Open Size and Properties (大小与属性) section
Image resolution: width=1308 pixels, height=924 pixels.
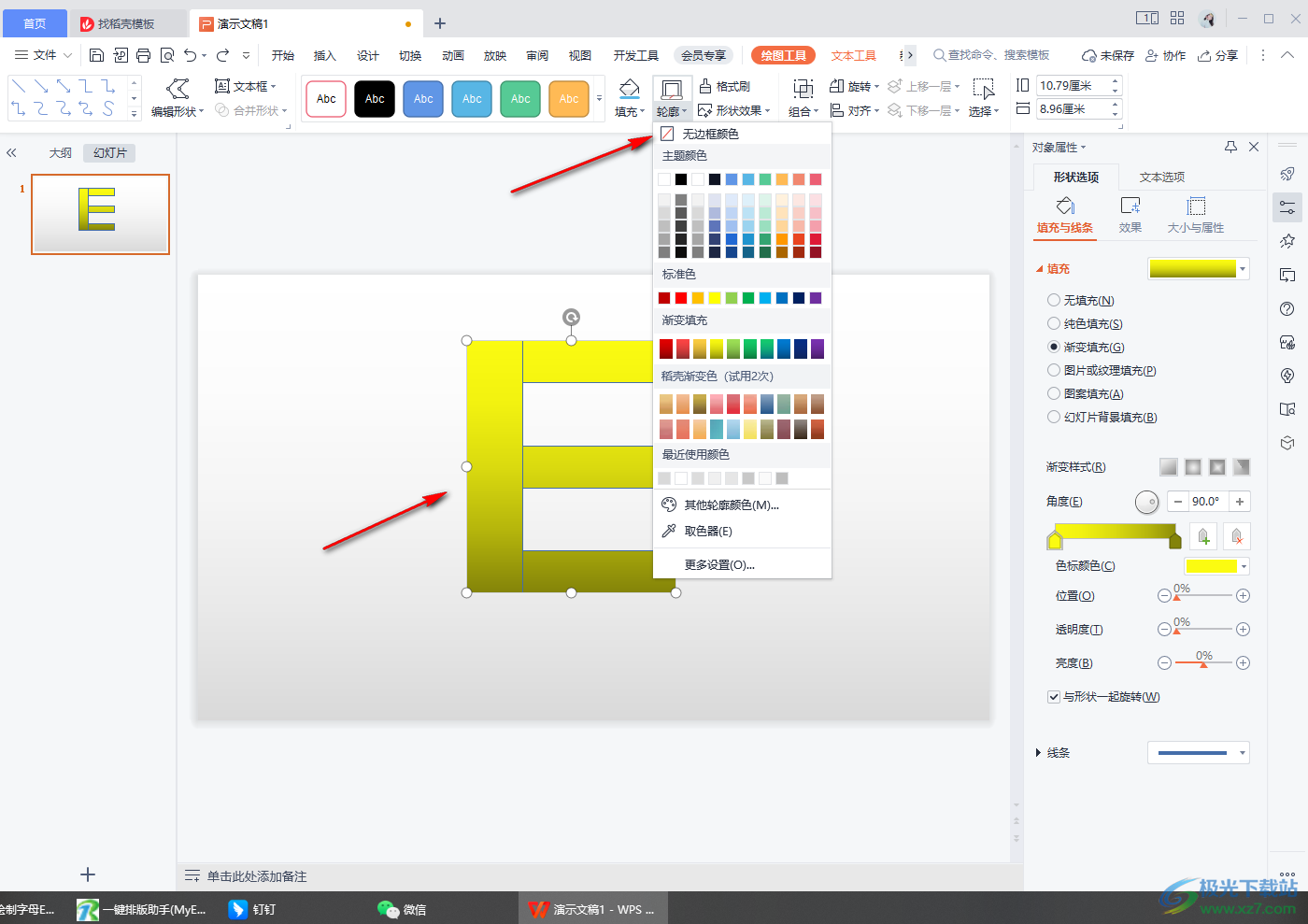pyautogui.click(x=1196, y=215)
